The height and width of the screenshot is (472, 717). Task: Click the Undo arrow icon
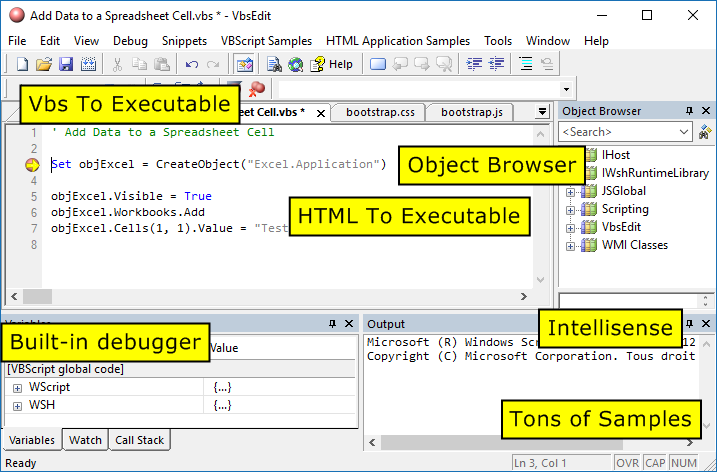191,64
